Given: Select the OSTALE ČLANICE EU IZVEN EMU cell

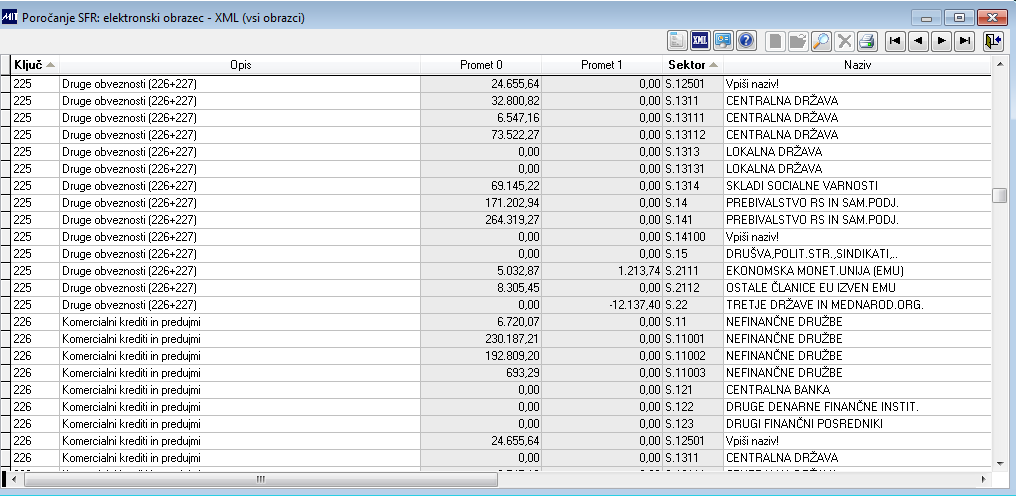Looking at the screenshot, I should 857,287.
